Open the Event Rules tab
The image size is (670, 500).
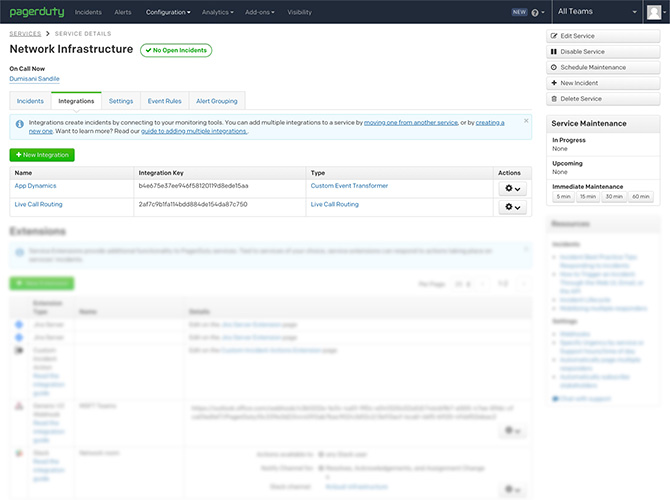(165, 101)
